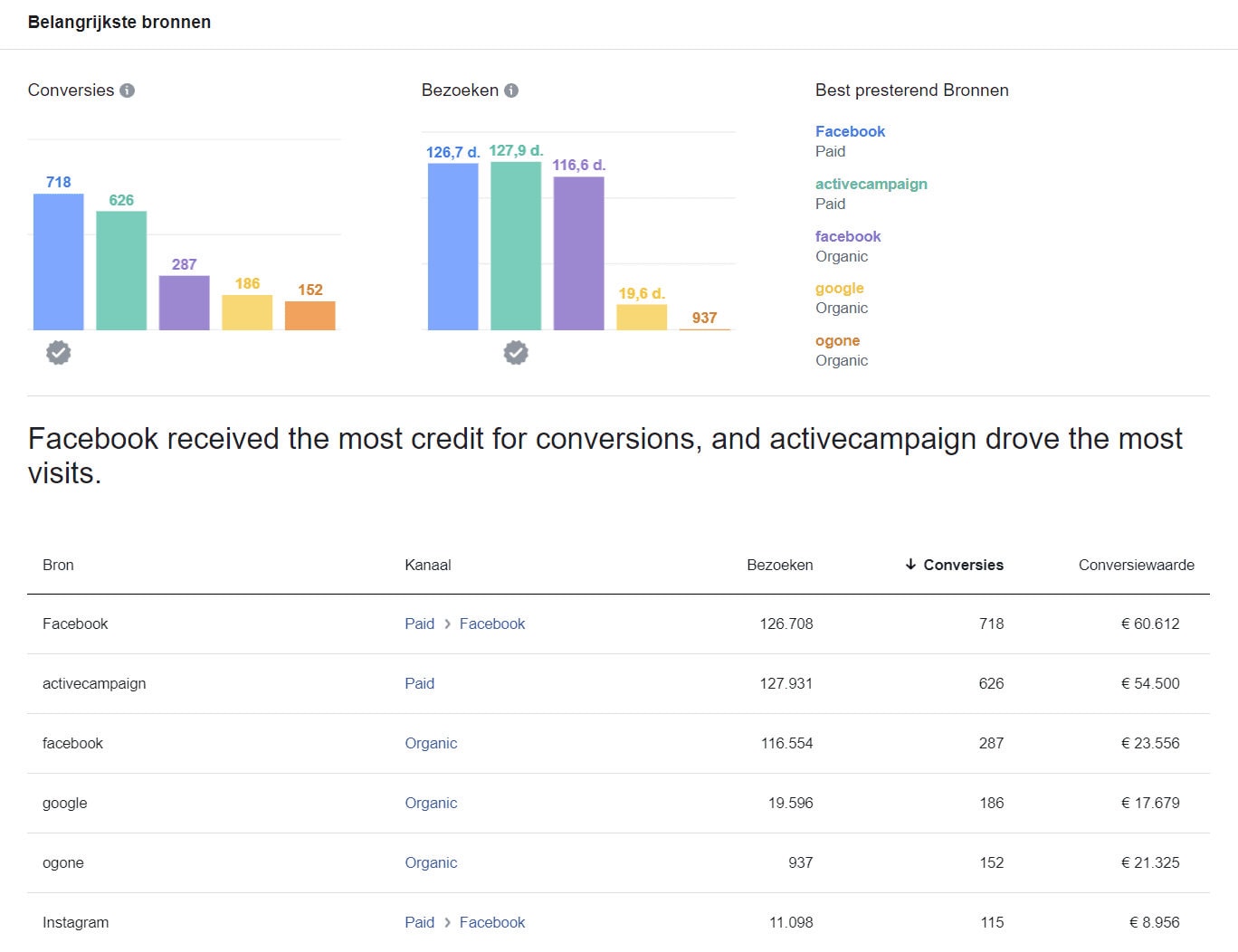Click the green 127,9 d. bar in Bezoeken chart
This screenshot has width=1238, height=952.
pyautogui.click(x=516, y=246)
